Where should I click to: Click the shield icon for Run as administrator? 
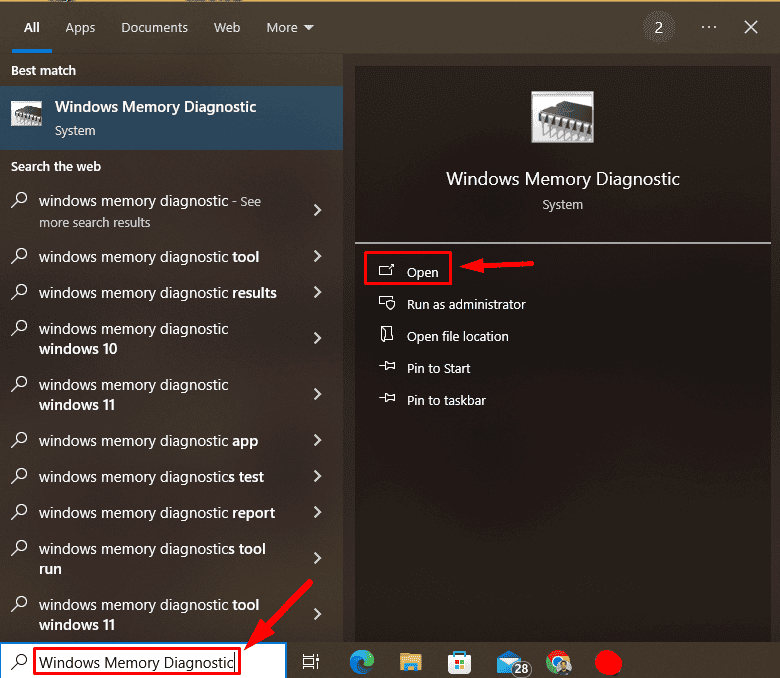pos(387,302)
